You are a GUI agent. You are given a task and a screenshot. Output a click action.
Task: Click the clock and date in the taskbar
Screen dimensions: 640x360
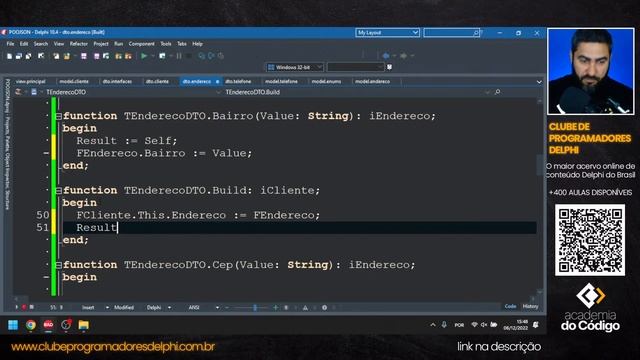point(516,325)
